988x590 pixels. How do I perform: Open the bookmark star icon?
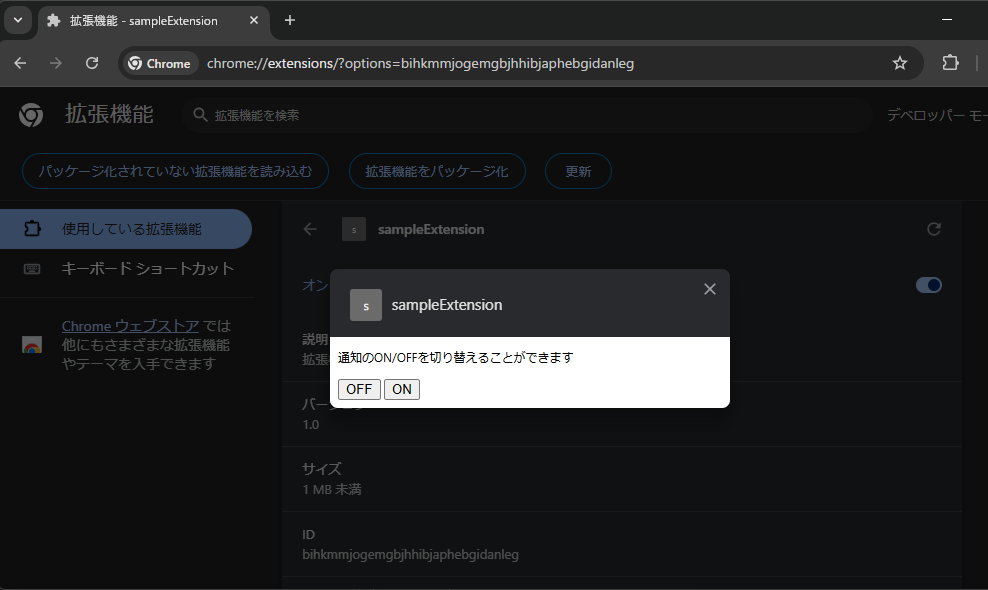click(899, 63)
